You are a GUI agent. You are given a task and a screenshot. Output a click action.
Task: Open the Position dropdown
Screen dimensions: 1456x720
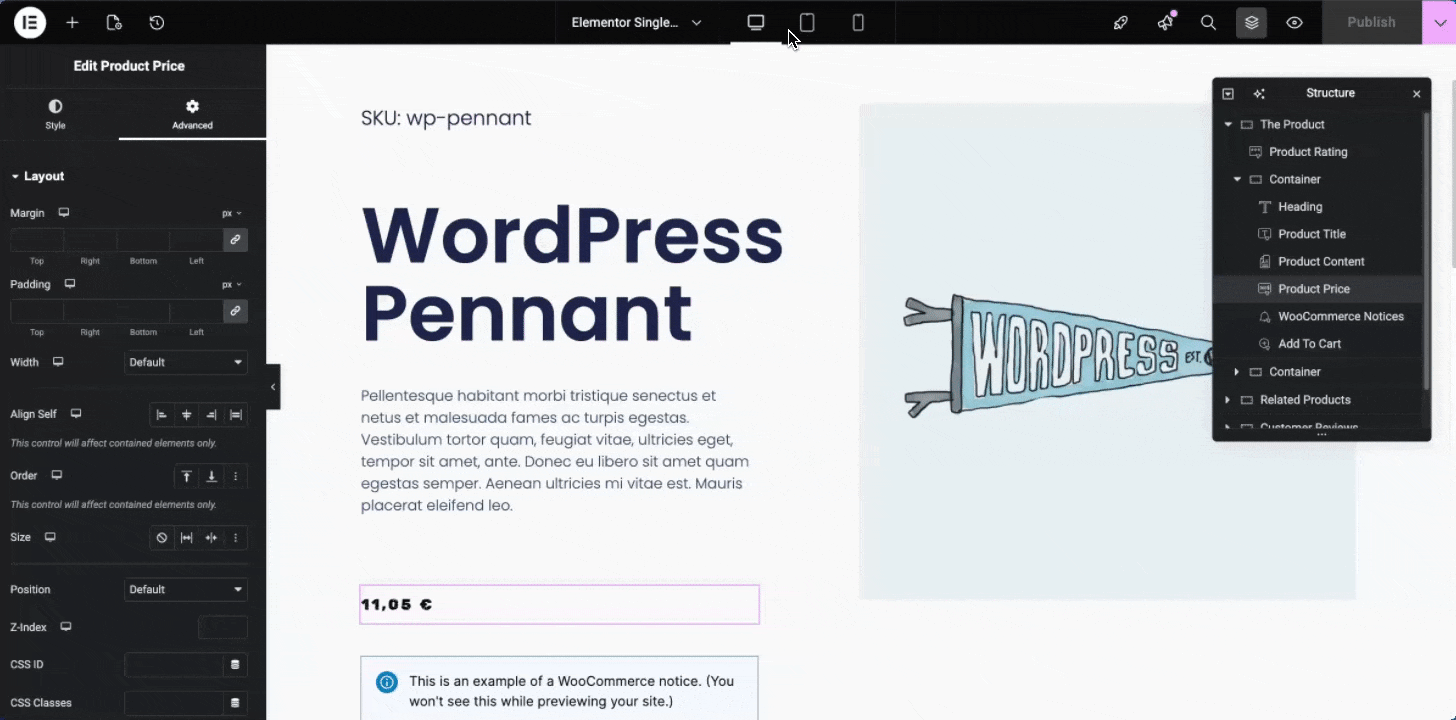[x=185, y=589]
